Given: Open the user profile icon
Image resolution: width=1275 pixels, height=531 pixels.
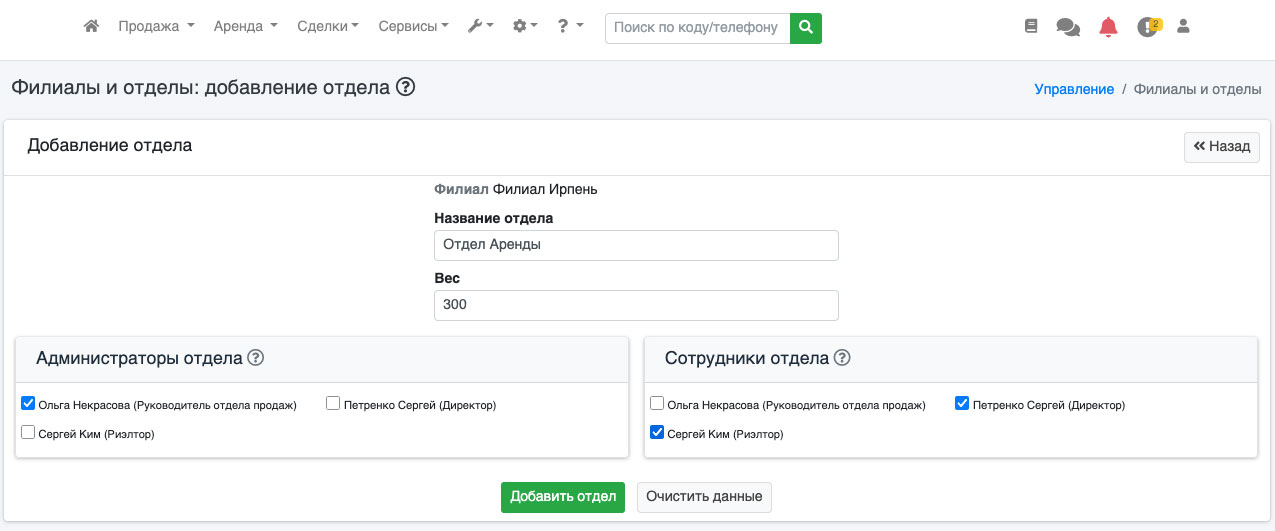Looking at the screenshot, I should (x=1183, y=27).
